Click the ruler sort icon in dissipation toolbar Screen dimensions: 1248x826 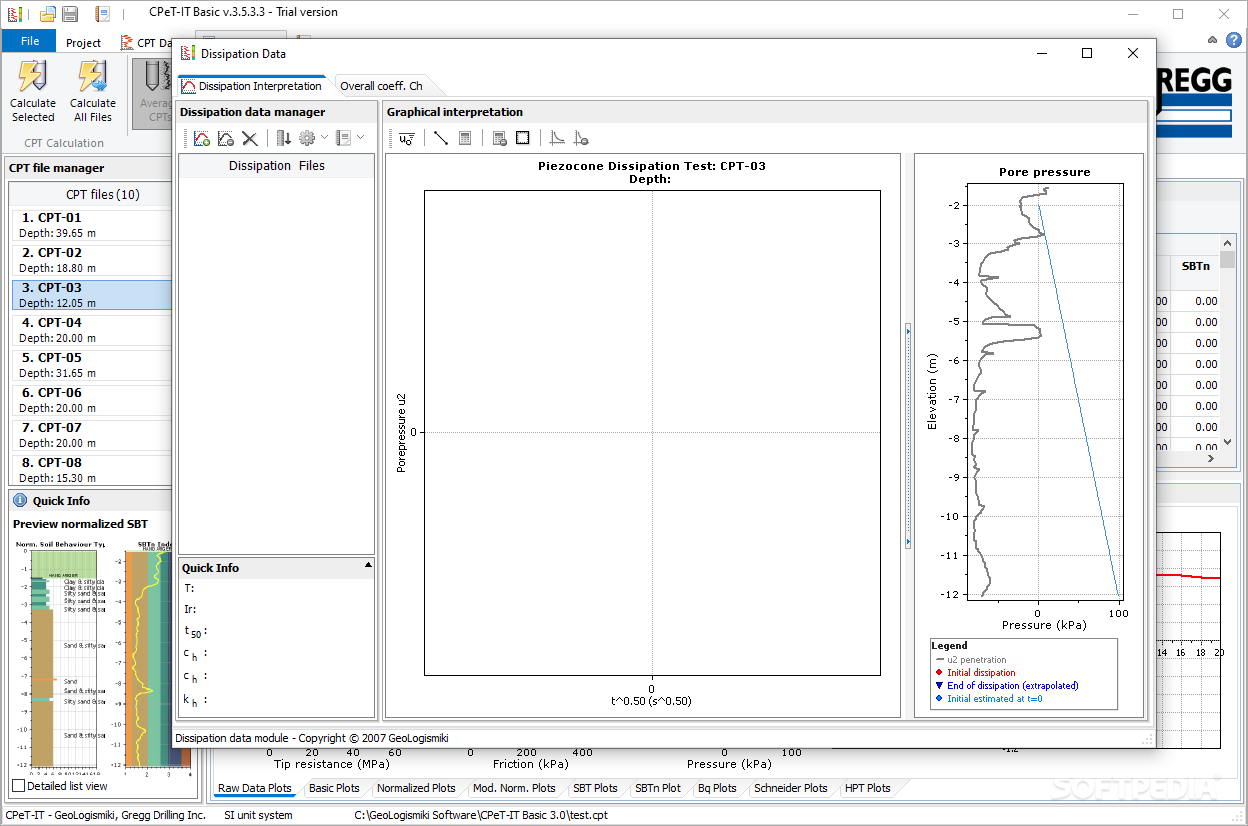coord(284,138)
